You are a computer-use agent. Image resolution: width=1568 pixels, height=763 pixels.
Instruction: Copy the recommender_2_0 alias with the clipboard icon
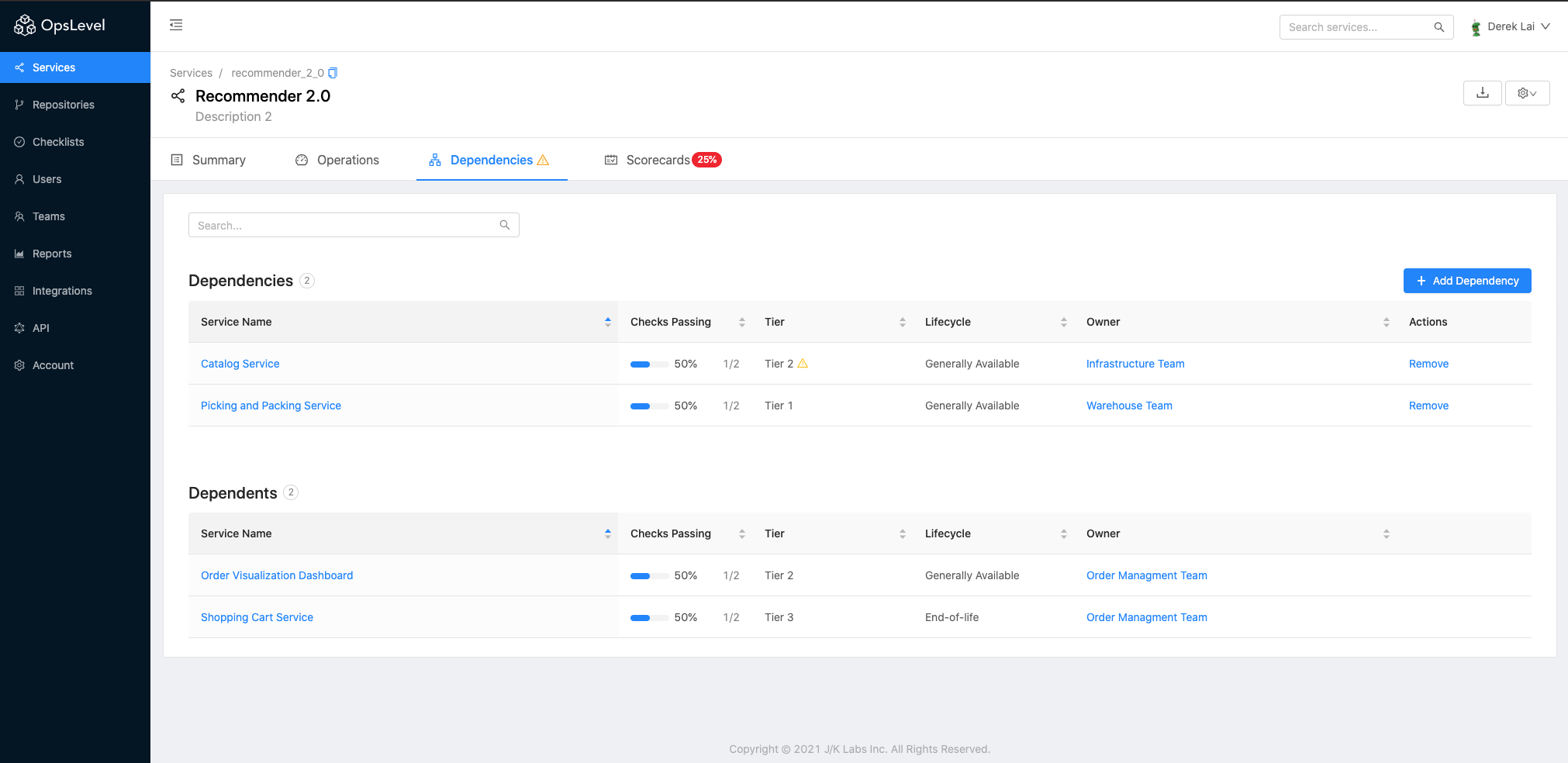point(333,73)
